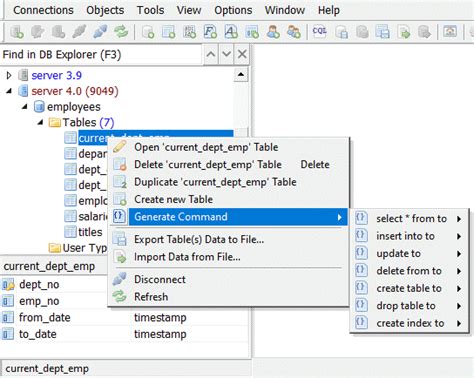The image size is (474, 378).
Task: Select the User Types folder
Action: pyautogui.click(x=84, y=248)
